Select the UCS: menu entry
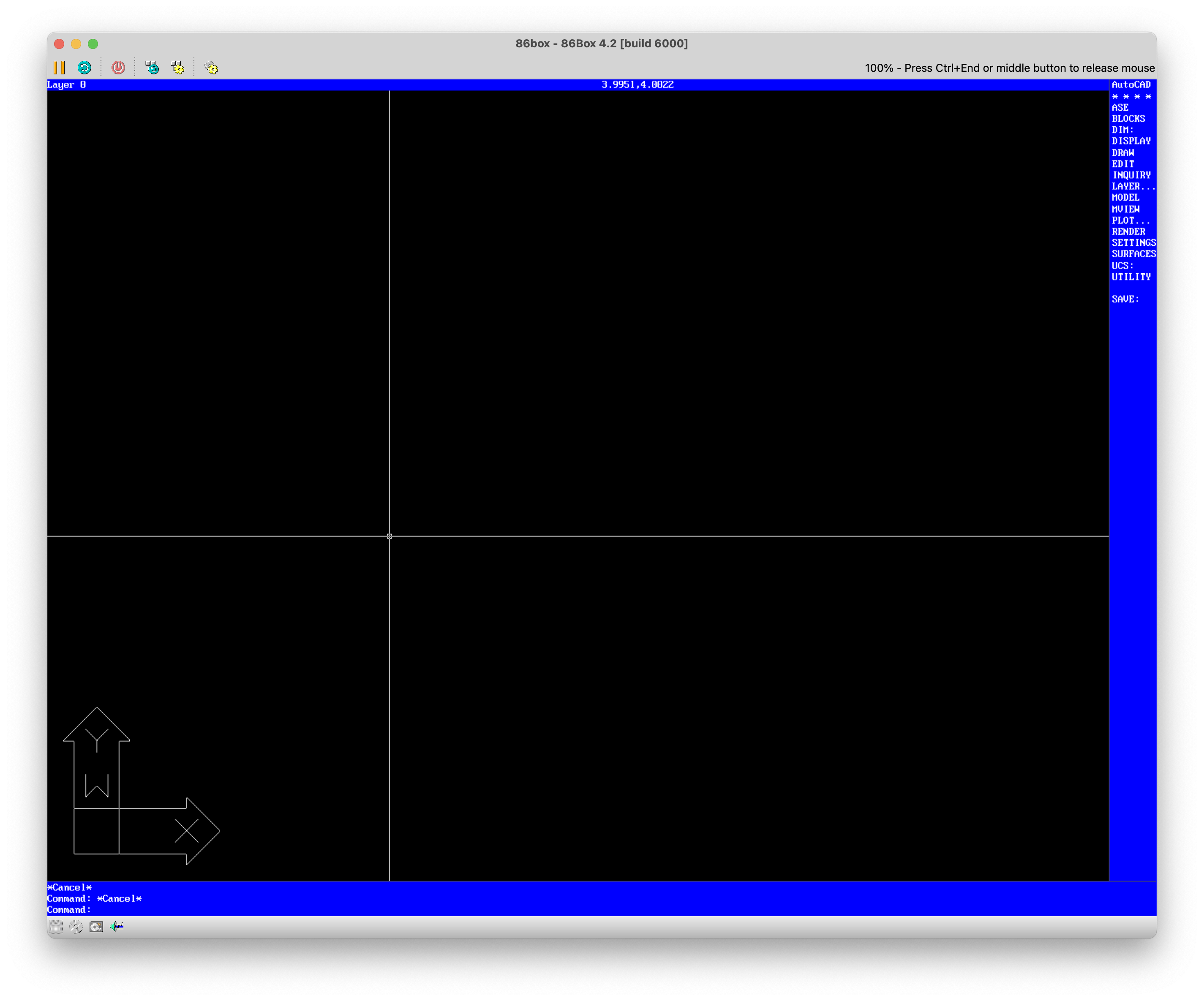The image size is (1204, 1001). (x=1122, y=265)
